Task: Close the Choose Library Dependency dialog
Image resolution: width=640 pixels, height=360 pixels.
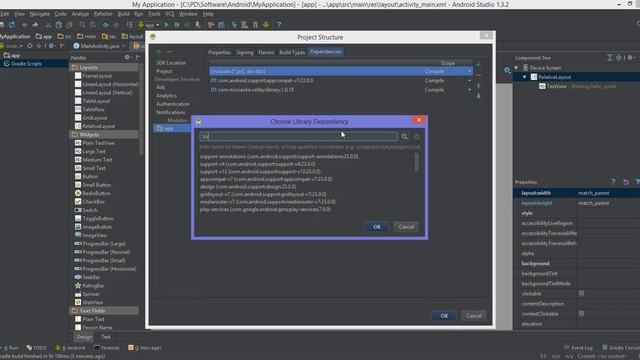Action: [419, 120]
